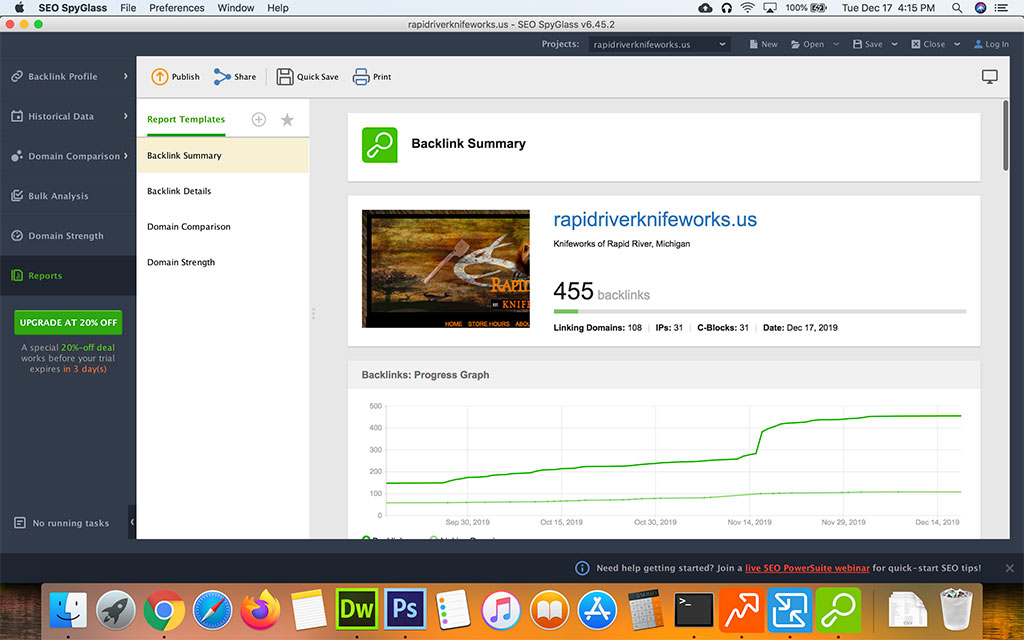Screen dimensions: 1024x640
Task: Click the Siri menu bar icon
Action: [x=980, y=8]
